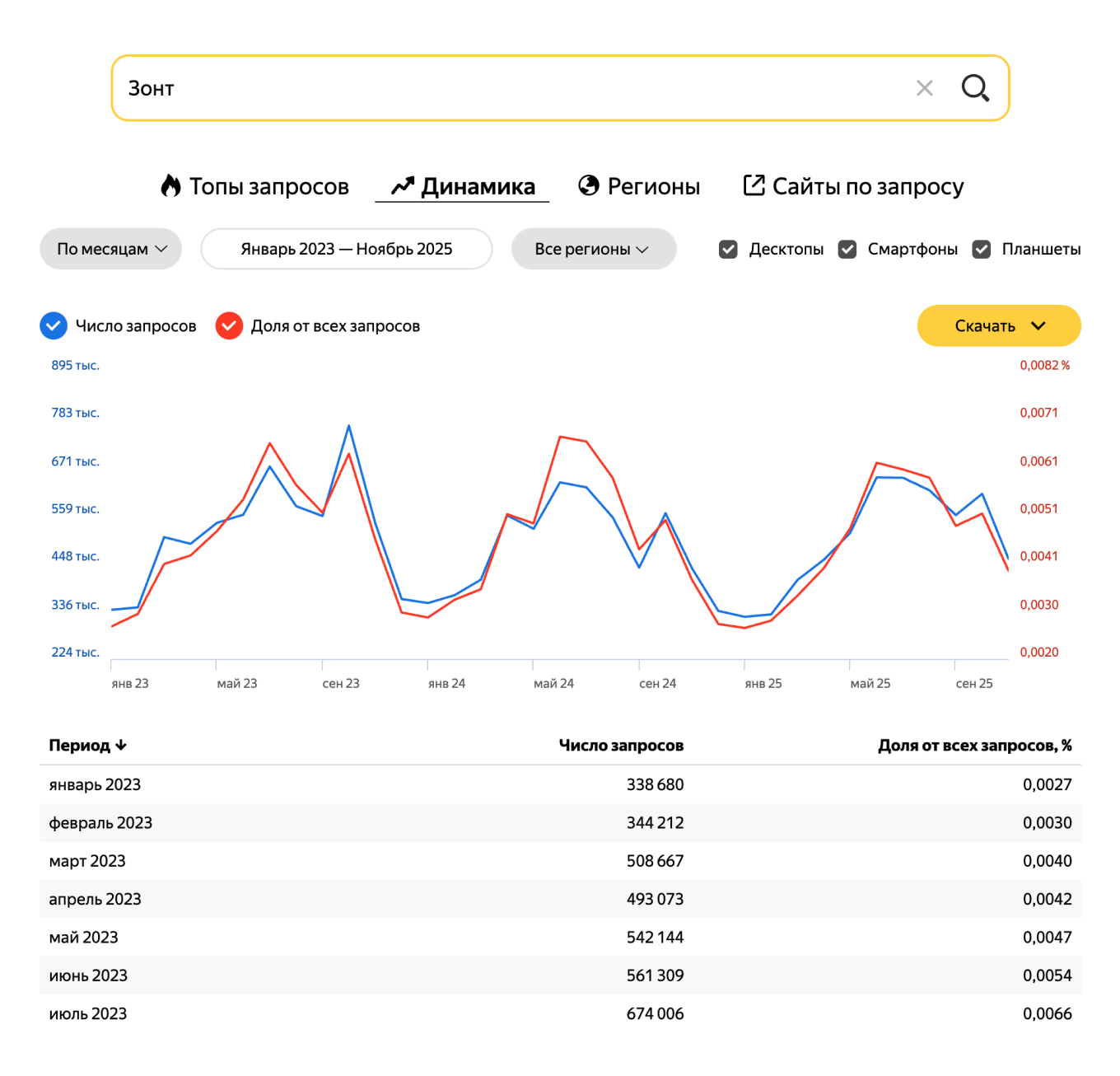Expand the Все регионы dropdown

click(593, 249)
